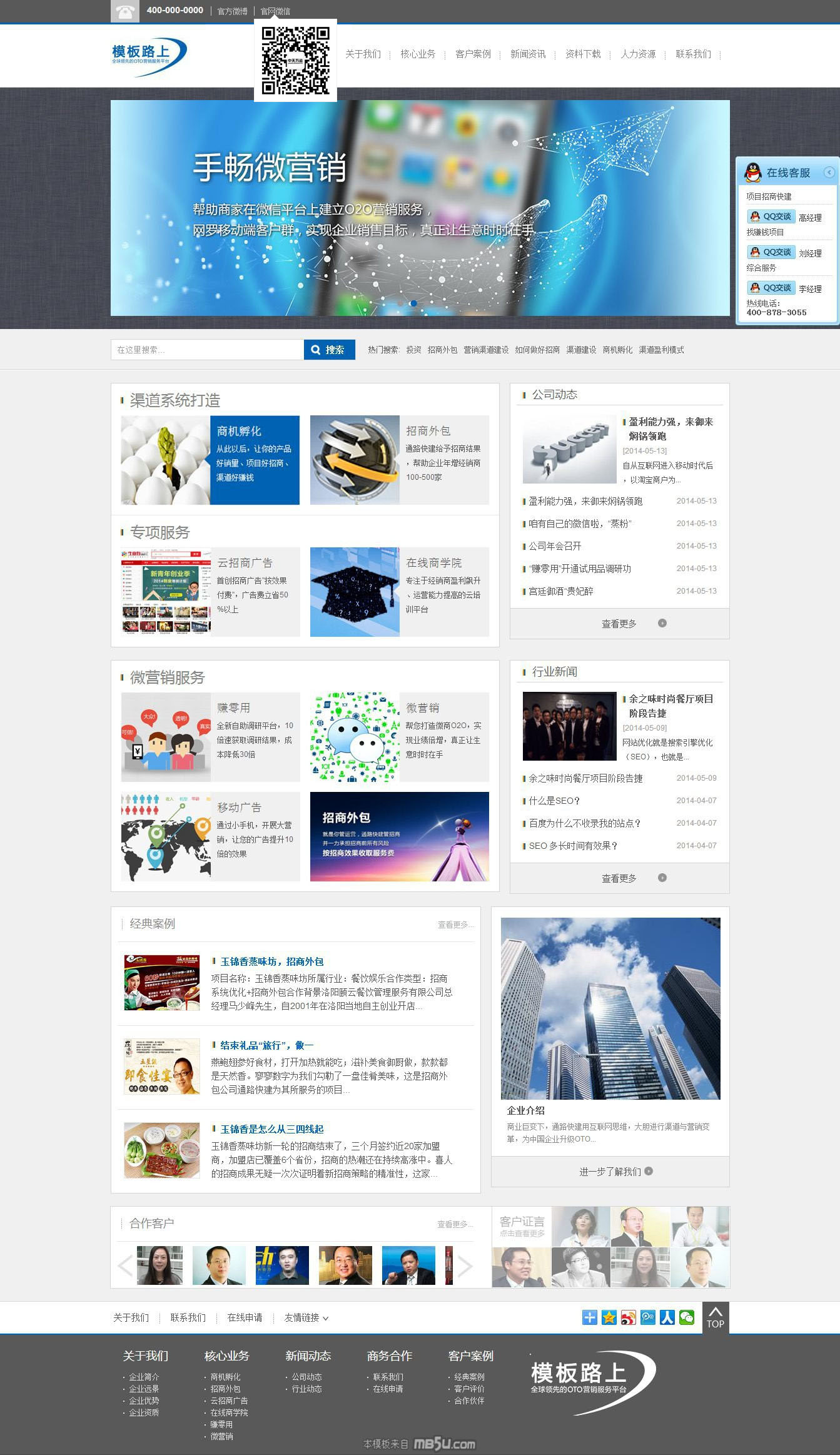Show next partners with right carousel arrow

pos(465,1266)
